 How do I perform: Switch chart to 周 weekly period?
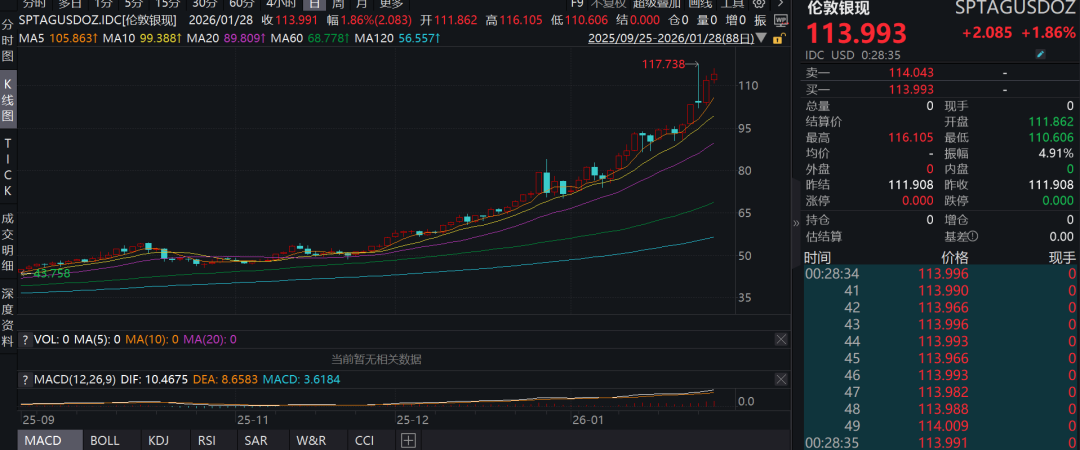(336, 4)
